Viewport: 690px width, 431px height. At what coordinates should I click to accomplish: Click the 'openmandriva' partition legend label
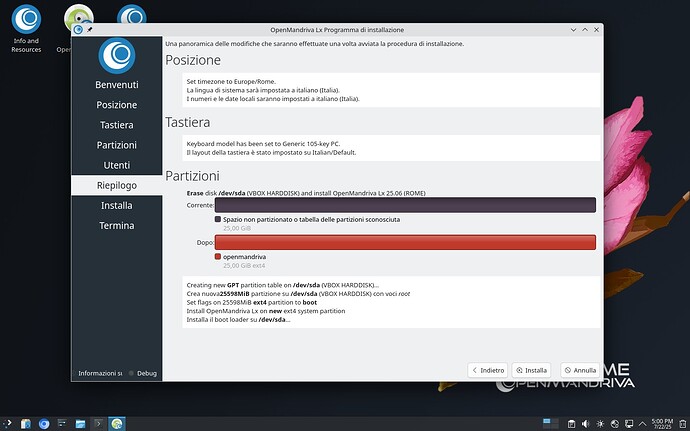244,257
